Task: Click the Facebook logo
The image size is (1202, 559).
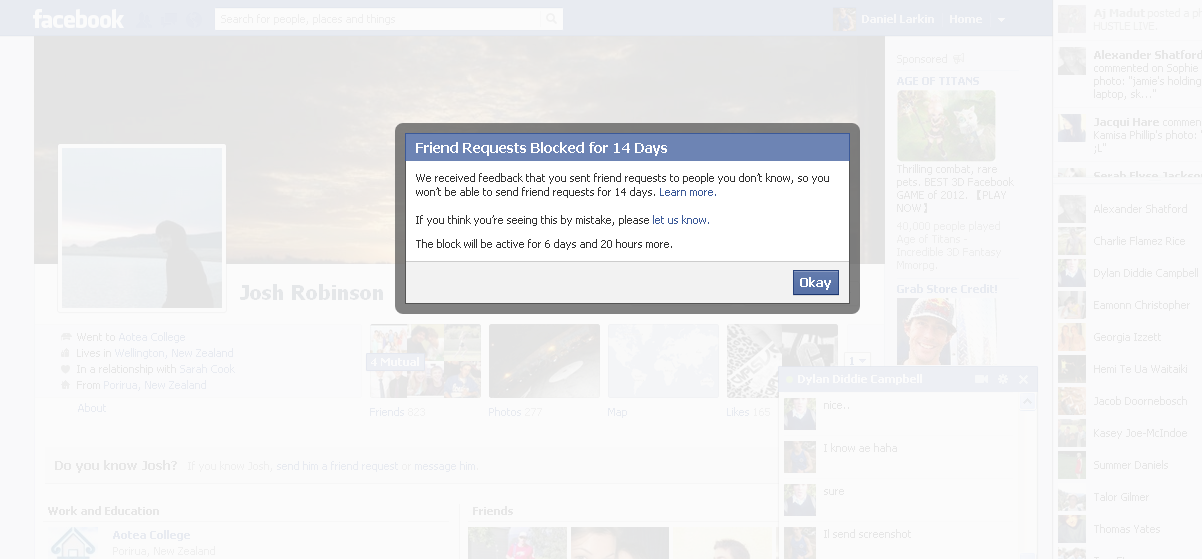Action: tap(78, 18)
